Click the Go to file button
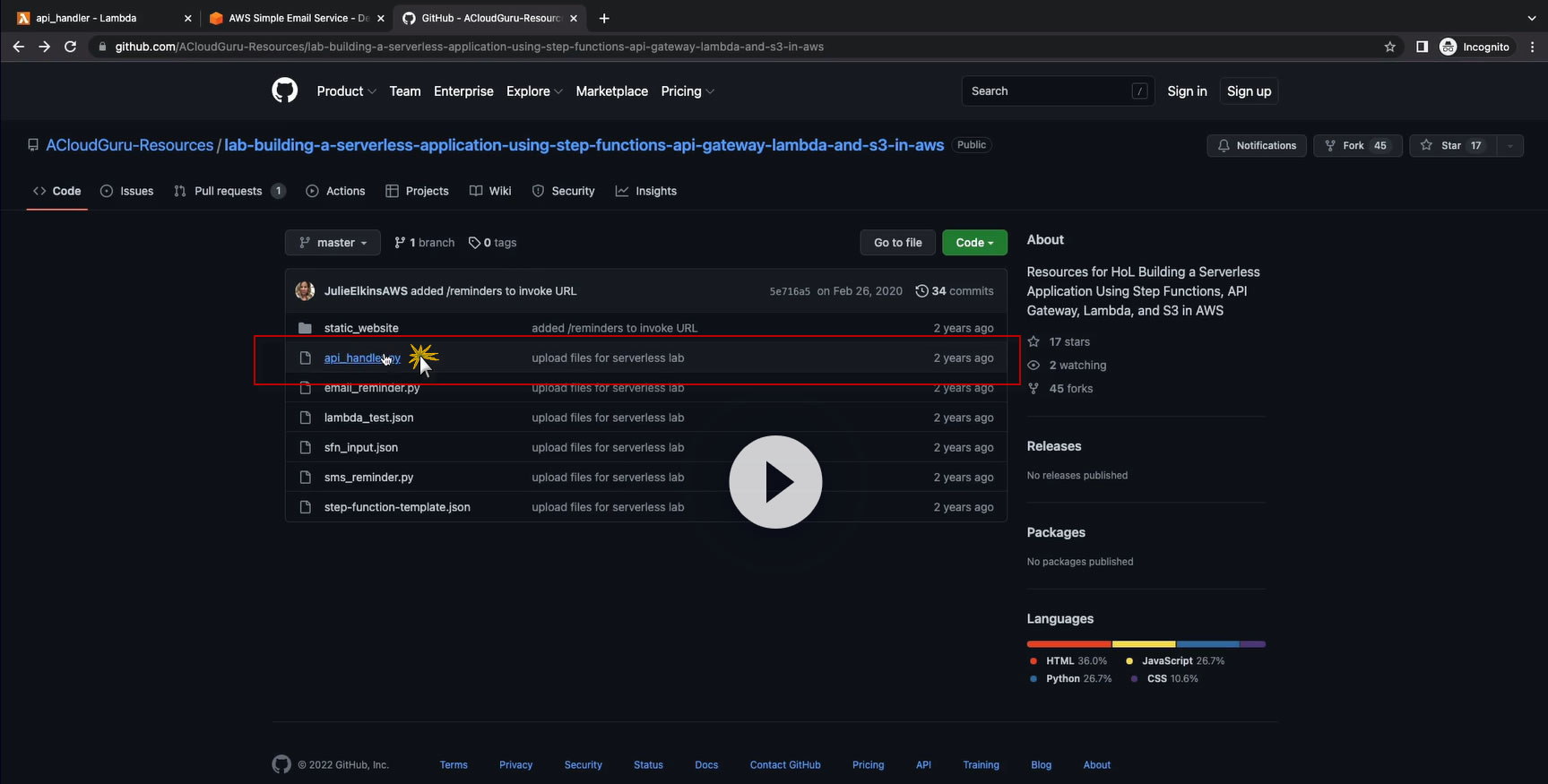 pos(898,243)
